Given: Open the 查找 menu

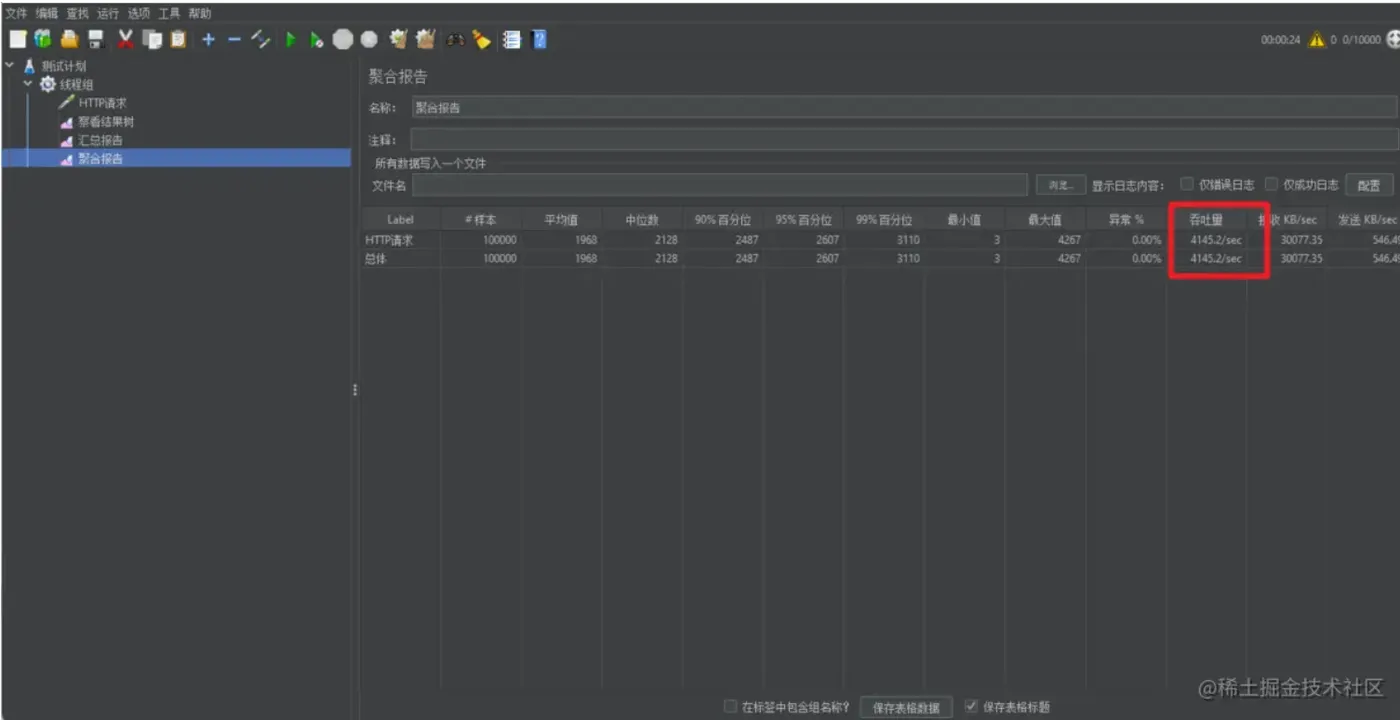Looking at the screenshot, I should pyautogui.click(x=77, y=13).
